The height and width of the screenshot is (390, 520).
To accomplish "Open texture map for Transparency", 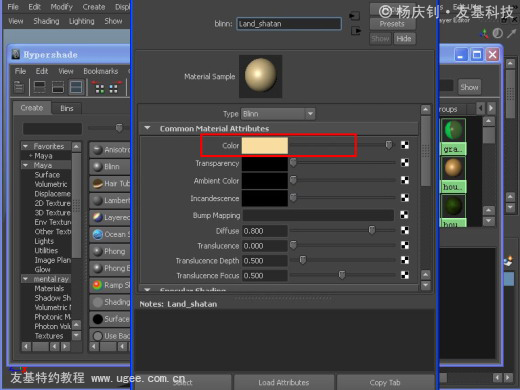I will [x=405, y=163].
